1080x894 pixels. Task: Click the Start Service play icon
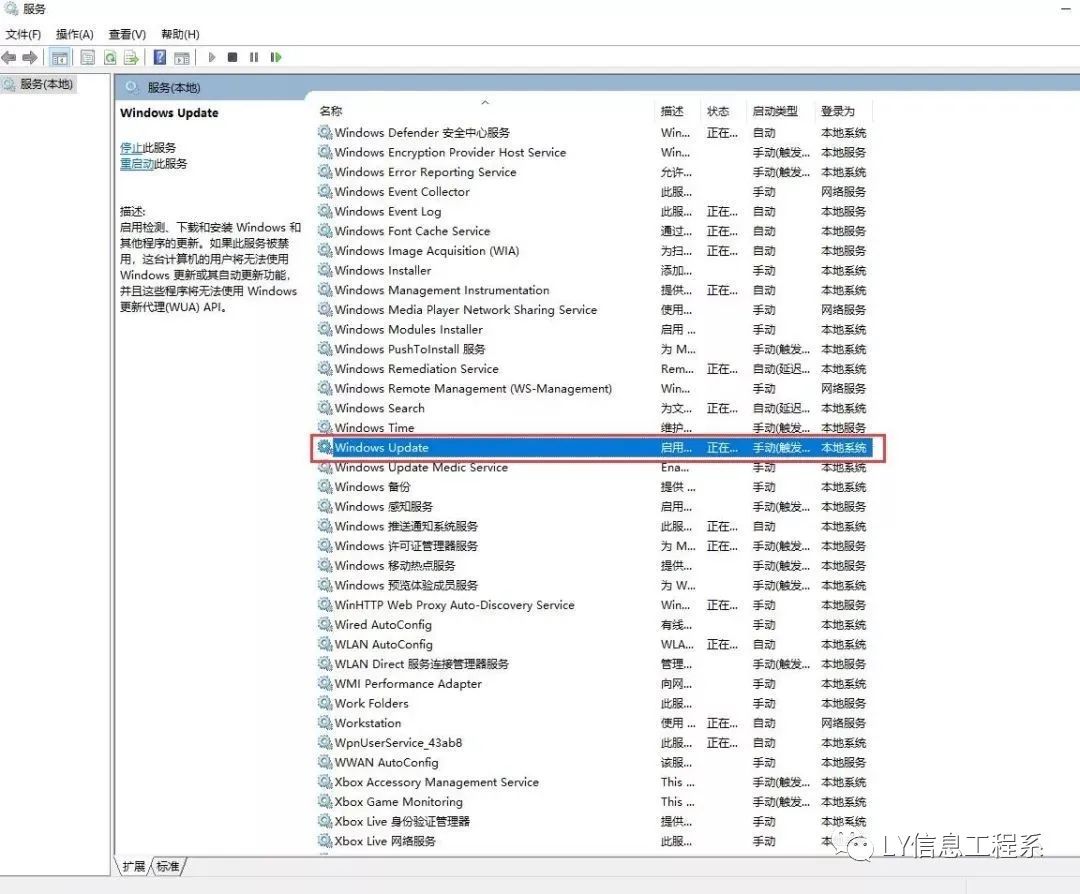[212, 57]
